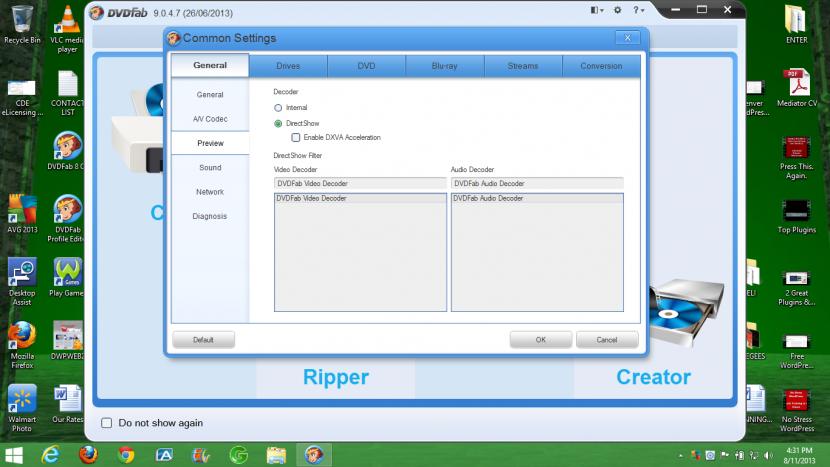Open Top Plugins desktop icon
Image resolution: width=830 pixels, height=467 pixels.
coord(797,216)
